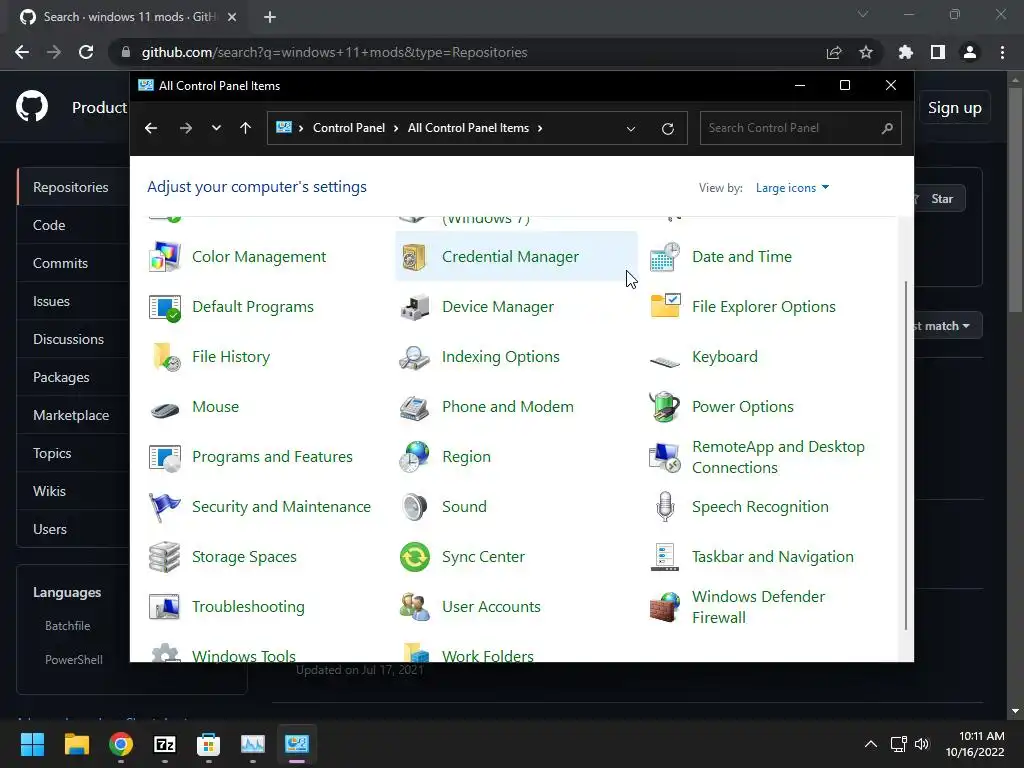Expand the chevron after All Control Panel Items
This screenshot has width=1024, height=768.
point(540,128)
